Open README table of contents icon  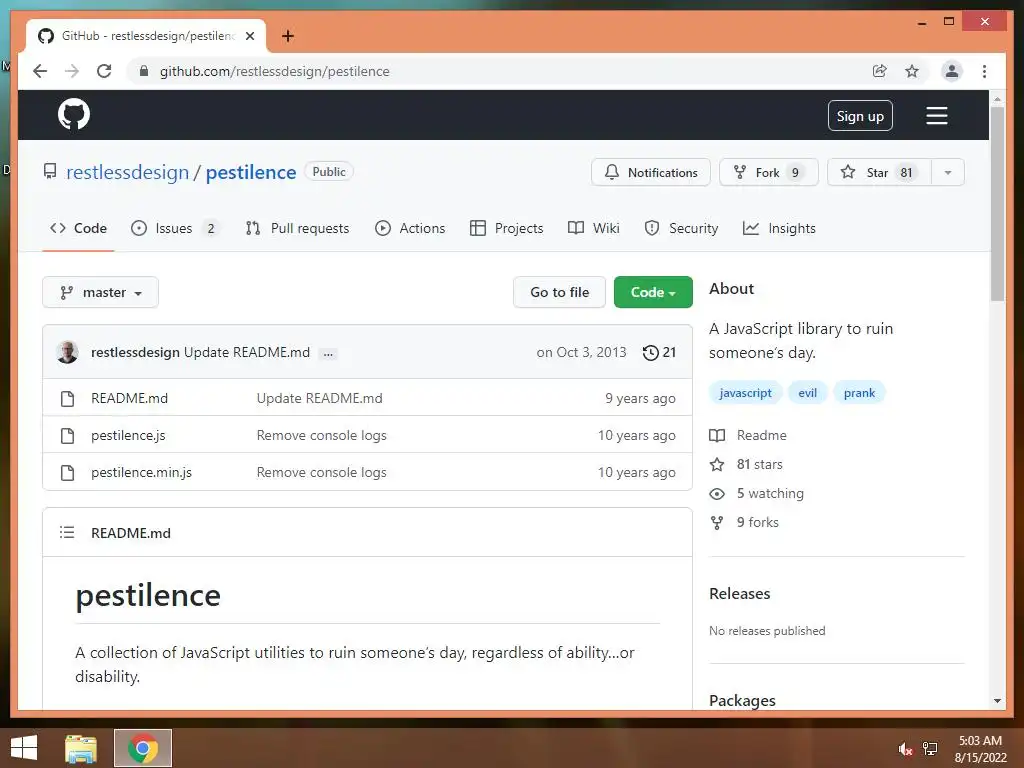(x=67, y=532)
